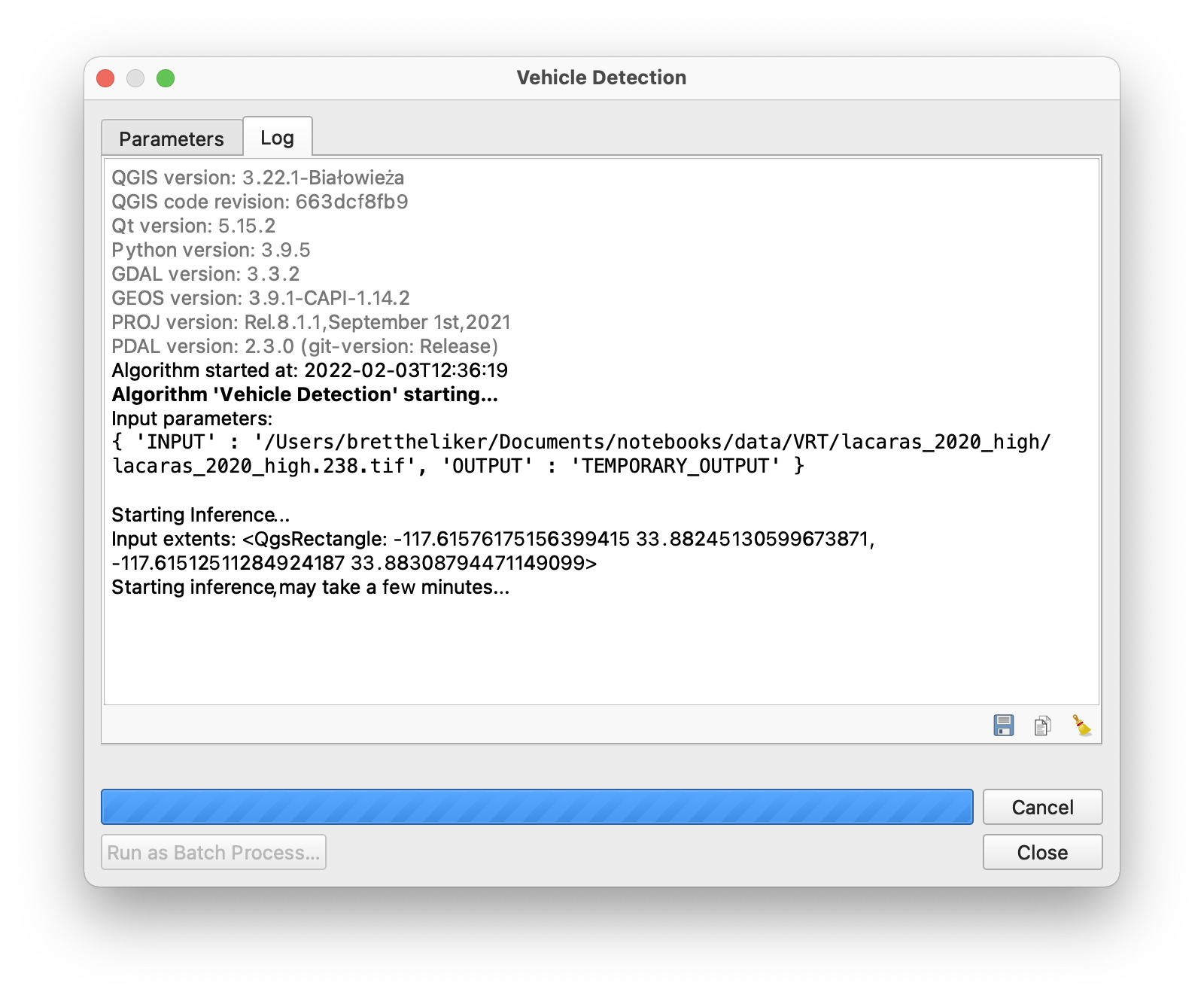
Task: Select the Log tab
Action: point(278,137)
